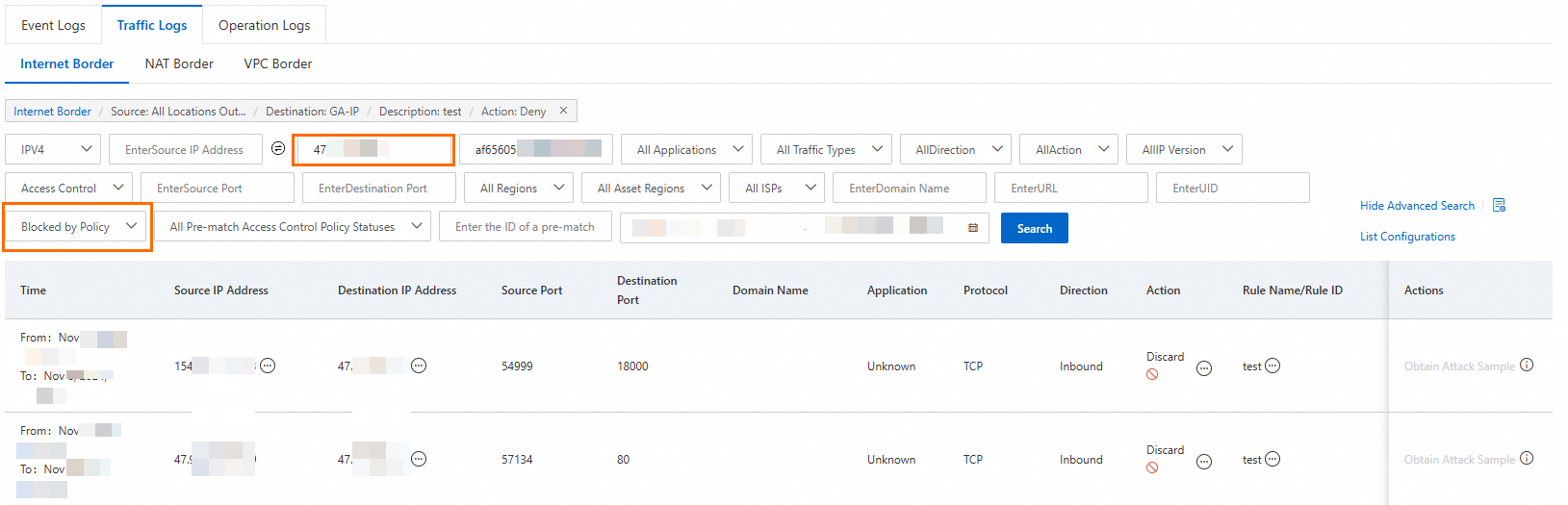Click destination port value 18000

click(x=632, y=366)
